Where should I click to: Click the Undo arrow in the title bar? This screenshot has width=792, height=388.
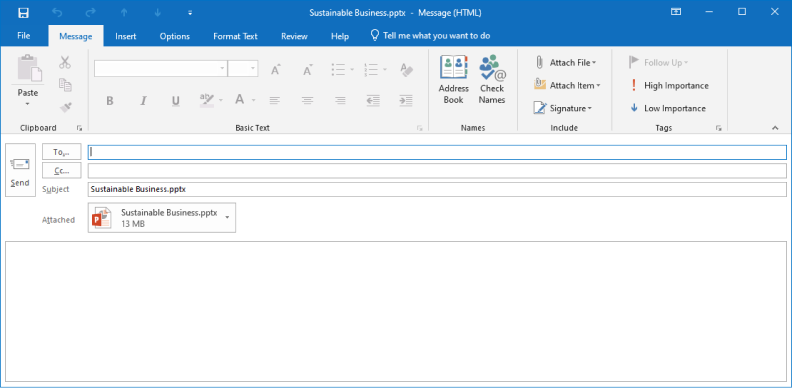click(57, 12)
